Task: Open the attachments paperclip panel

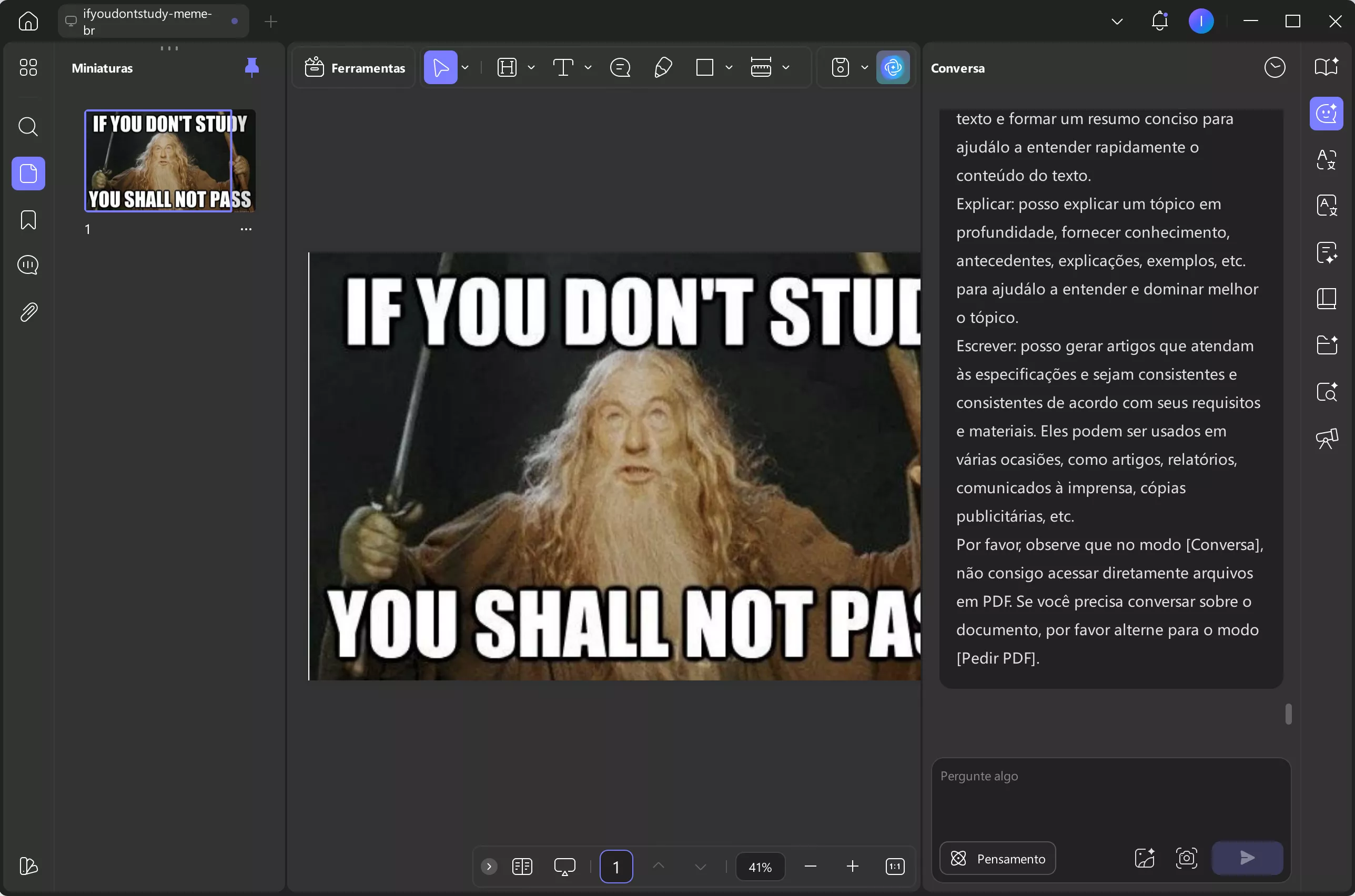Action: (28, 312)
